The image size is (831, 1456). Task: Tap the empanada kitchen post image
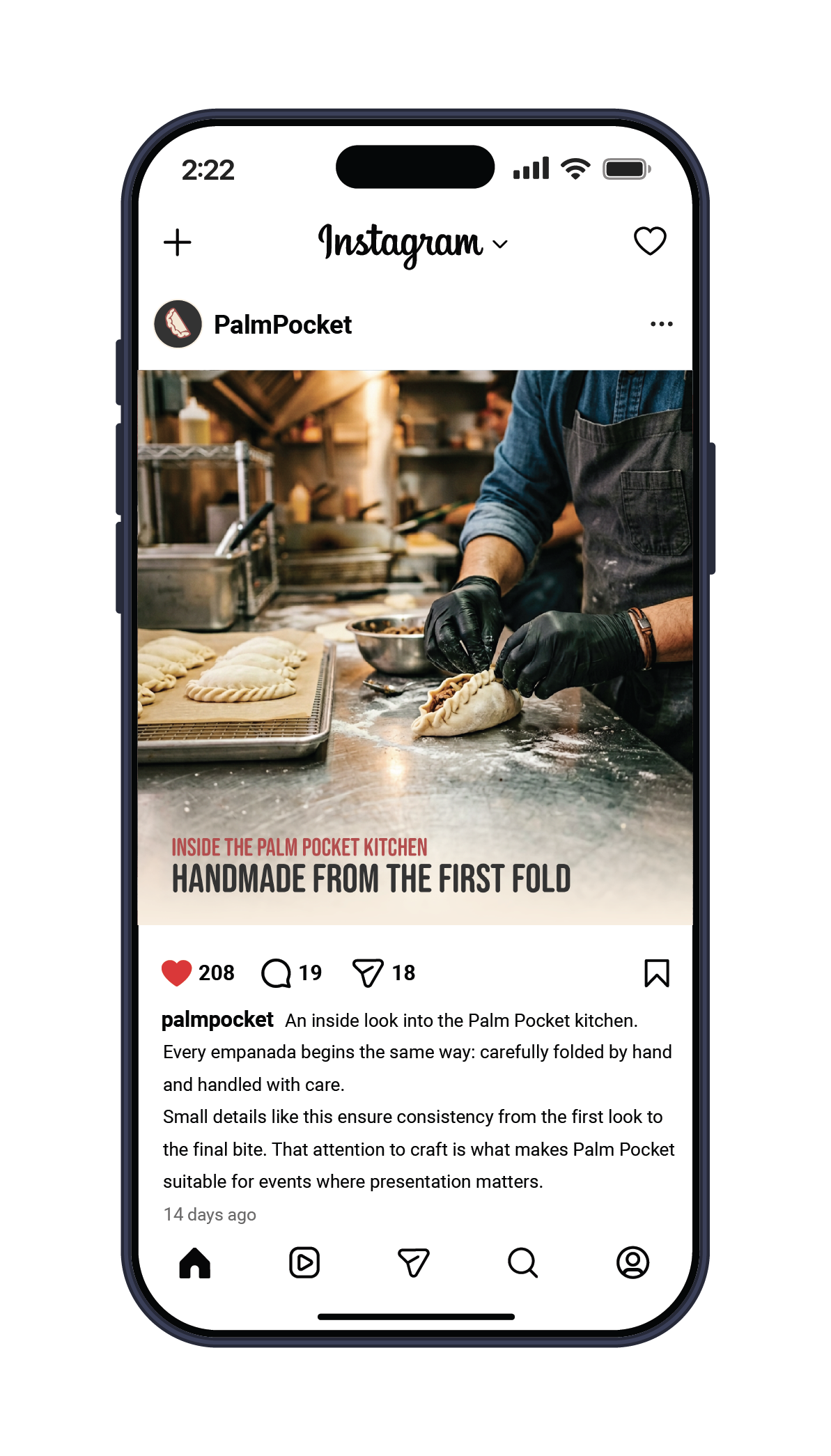pyautogui.click(x=415, y=647)
